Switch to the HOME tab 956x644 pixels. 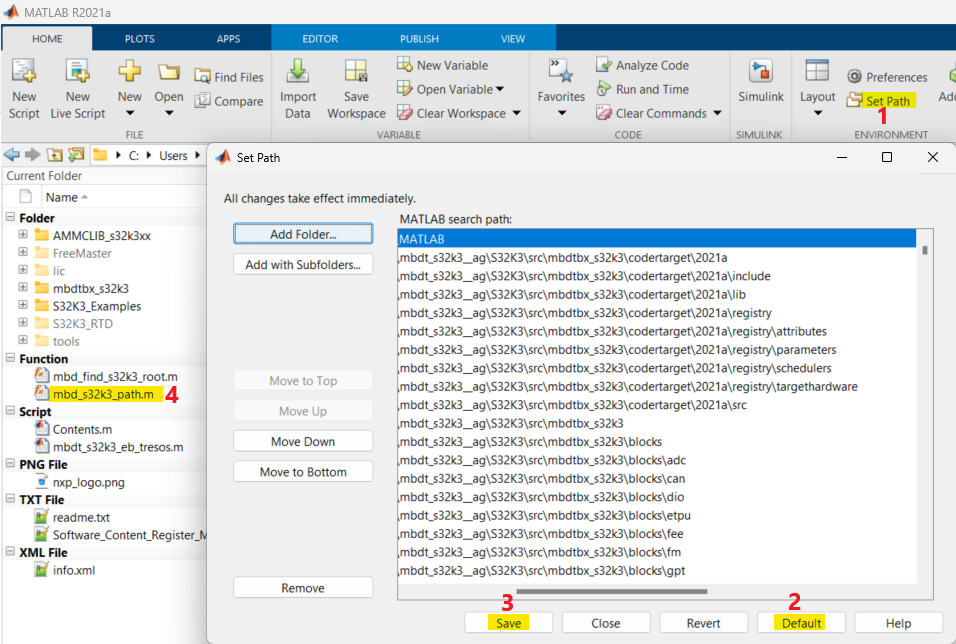pyautogui.click(x=47, y=38)
